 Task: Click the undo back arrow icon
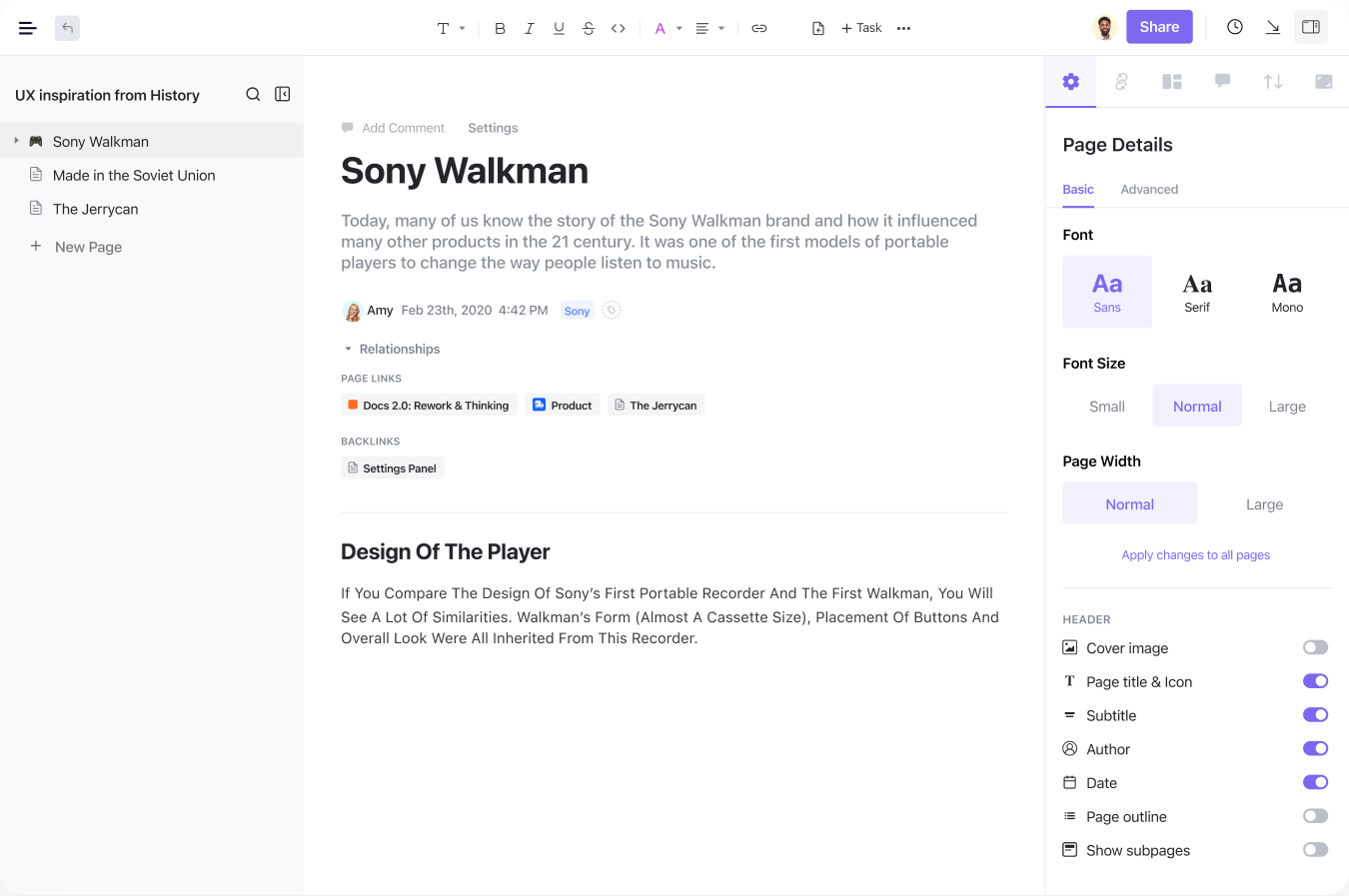(x=67, y=28)
